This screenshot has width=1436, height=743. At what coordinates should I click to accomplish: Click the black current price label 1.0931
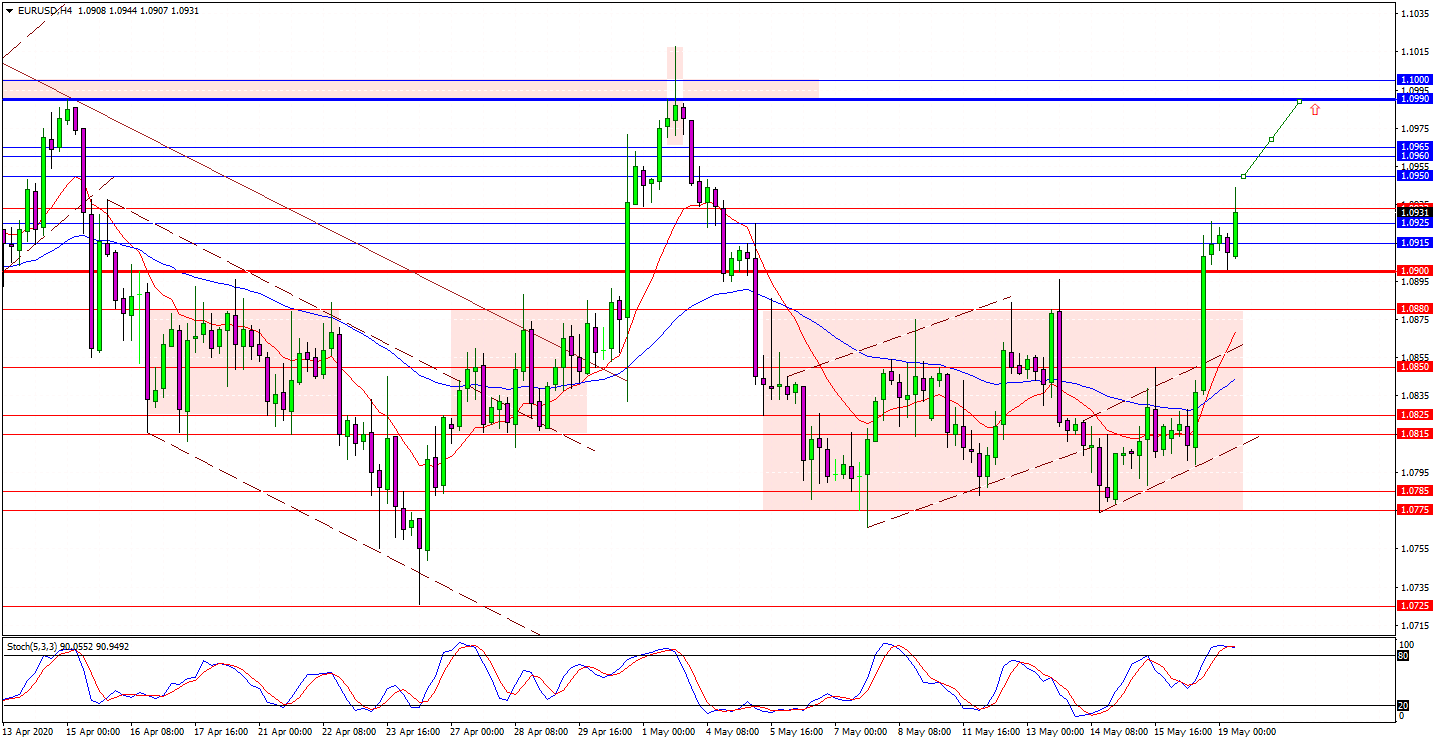point(1414,212)
